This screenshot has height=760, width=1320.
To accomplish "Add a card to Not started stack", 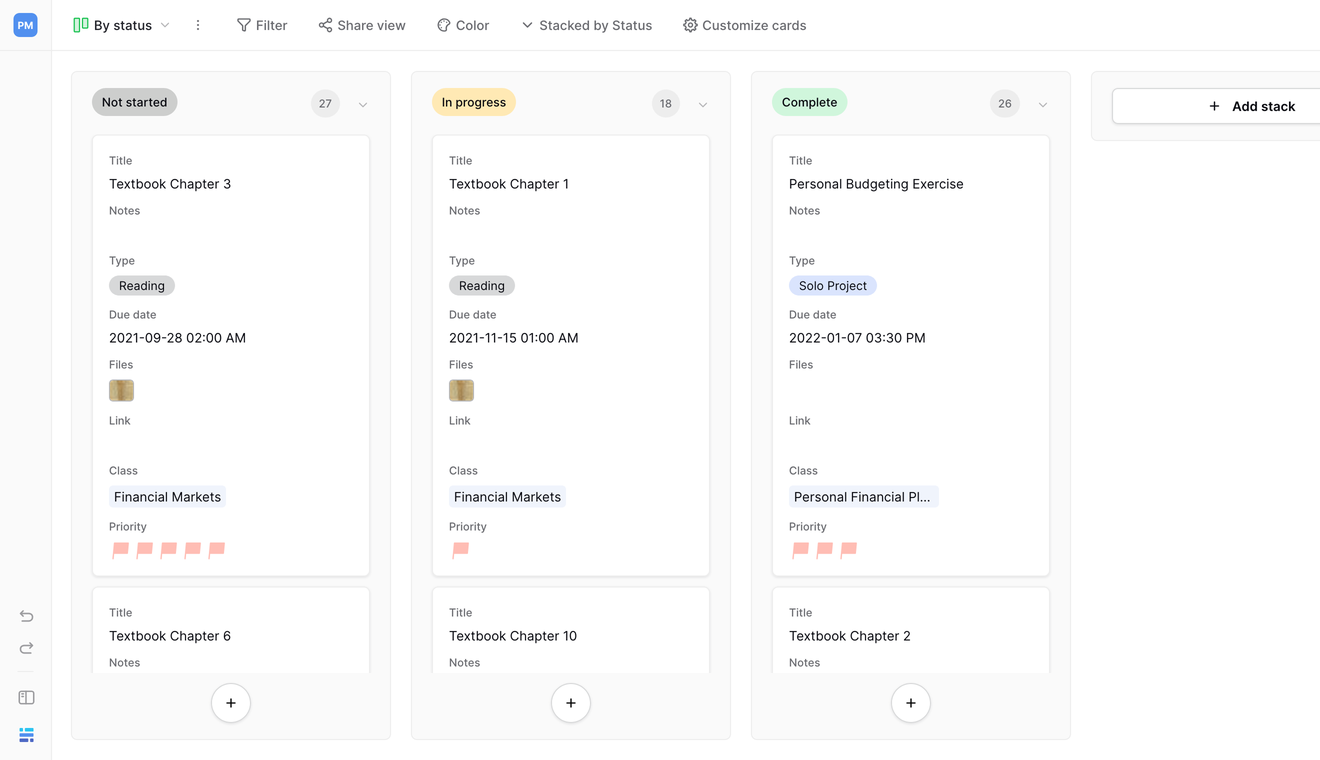I will coord(231,703).
